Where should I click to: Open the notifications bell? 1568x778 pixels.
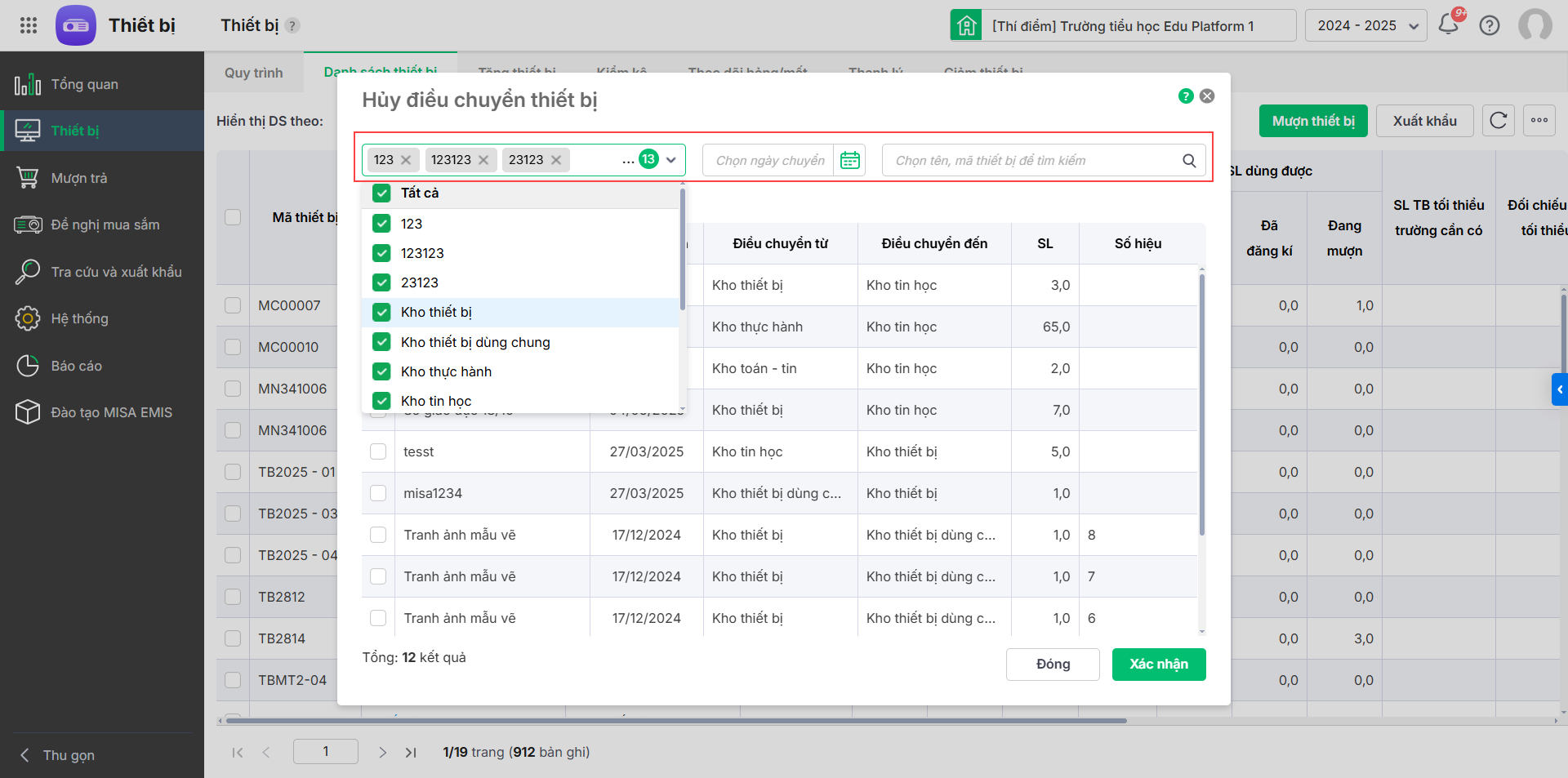pos(1449,24)
